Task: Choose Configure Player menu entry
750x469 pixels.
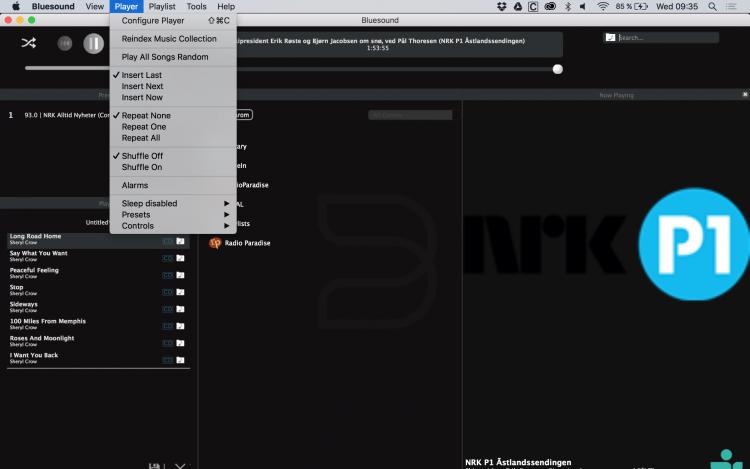Action: (x=173, y=21)
